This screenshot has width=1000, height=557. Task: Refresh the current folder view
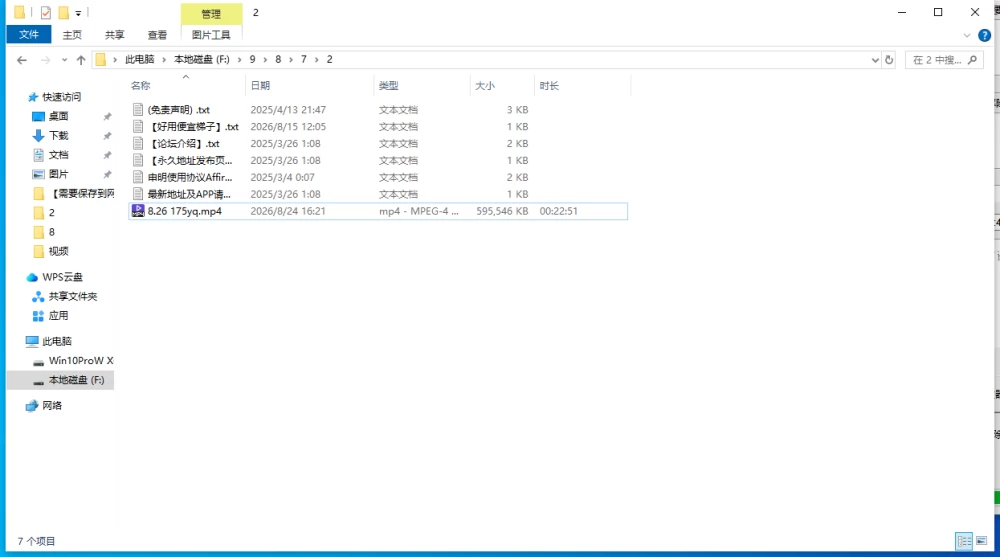click(x=889, y=60)
